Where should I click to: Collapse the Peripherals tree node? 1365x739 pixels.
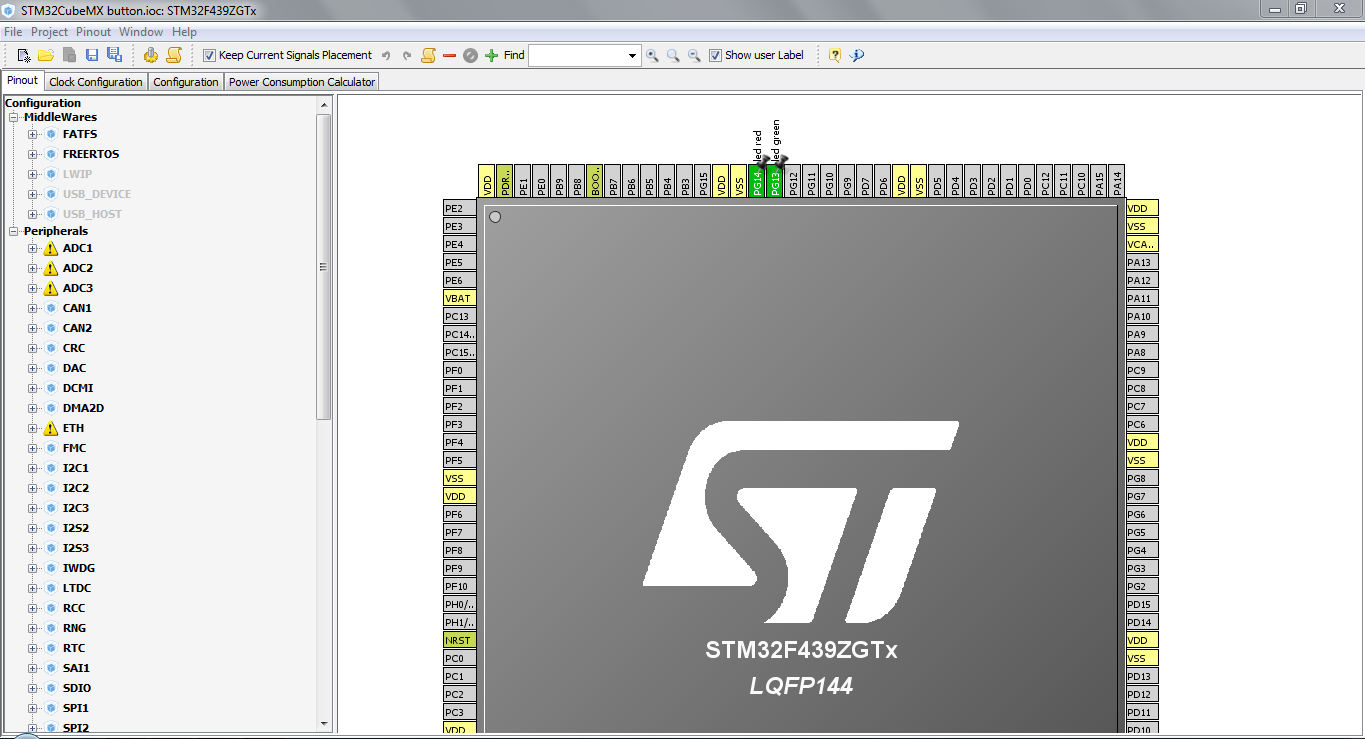click(x=14, y=232)
